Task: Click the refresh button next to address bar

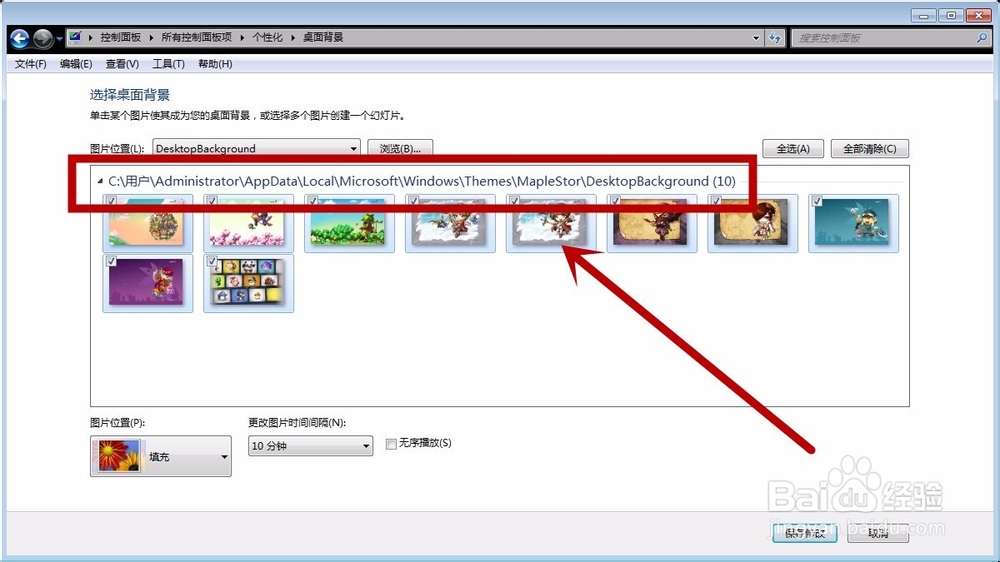Action: click(x=775, y=38)
